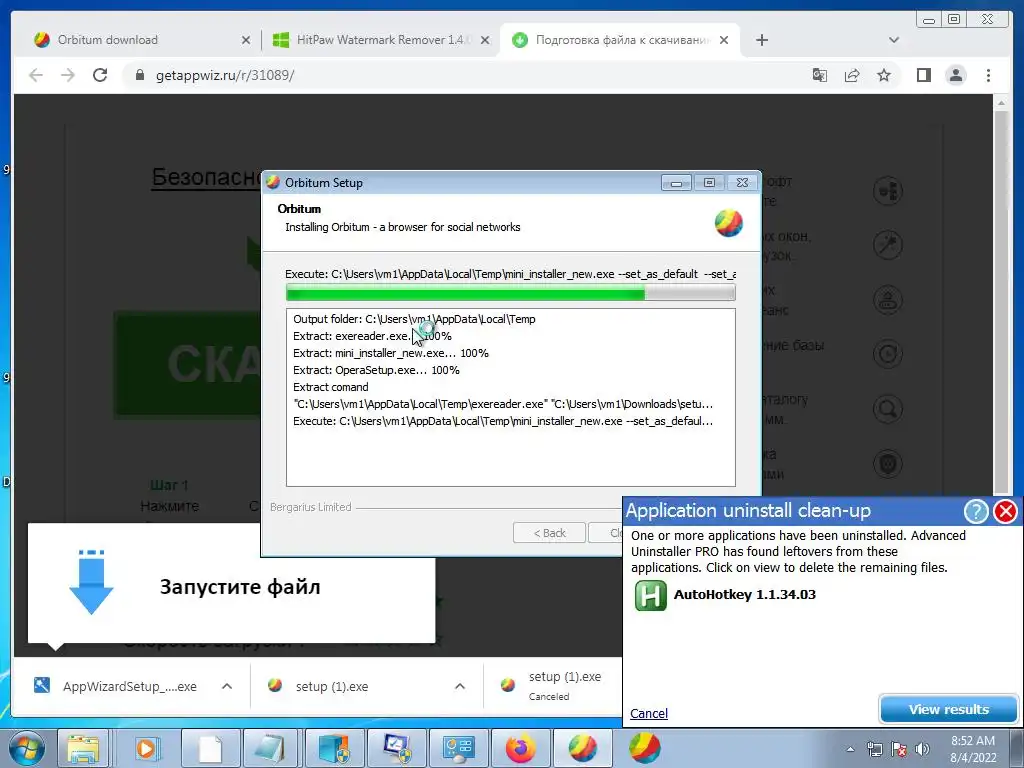Open the Windows Start menu
Image resolution: width=1024 pixels, height=768 pixels.
pyautogui.click(x=27, y=748)
